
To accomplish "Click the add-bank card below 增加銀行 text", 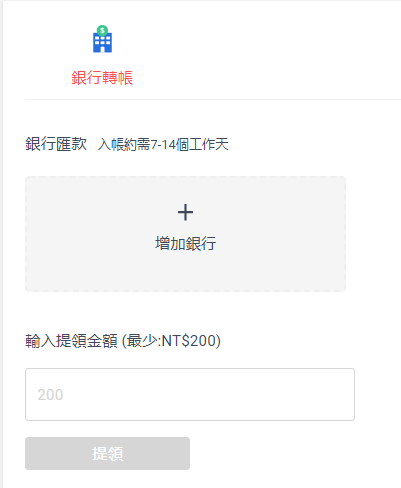I will coord(185,272).
